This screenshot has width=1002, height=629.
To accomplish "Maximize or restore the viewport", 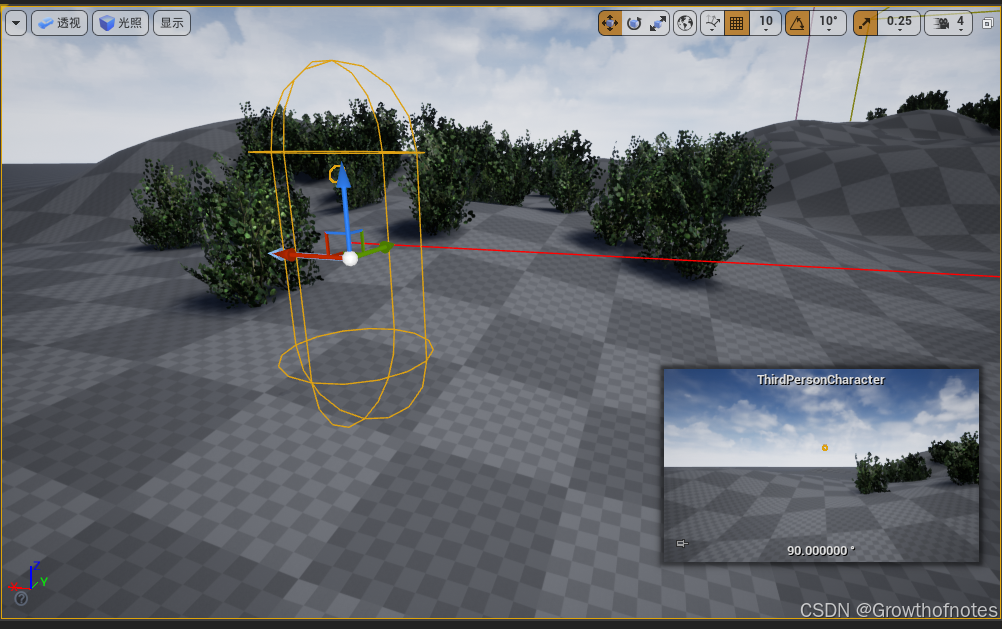I will [987, 24].
